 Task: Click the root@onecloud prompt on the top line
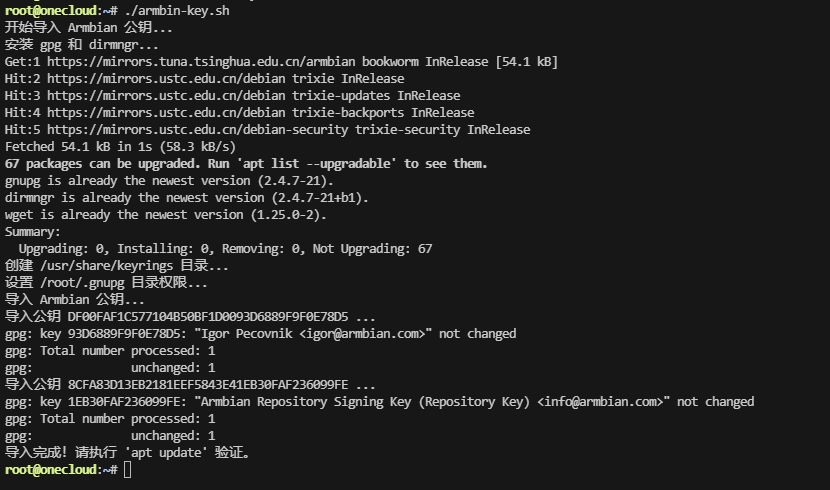(x=51, y=11)
